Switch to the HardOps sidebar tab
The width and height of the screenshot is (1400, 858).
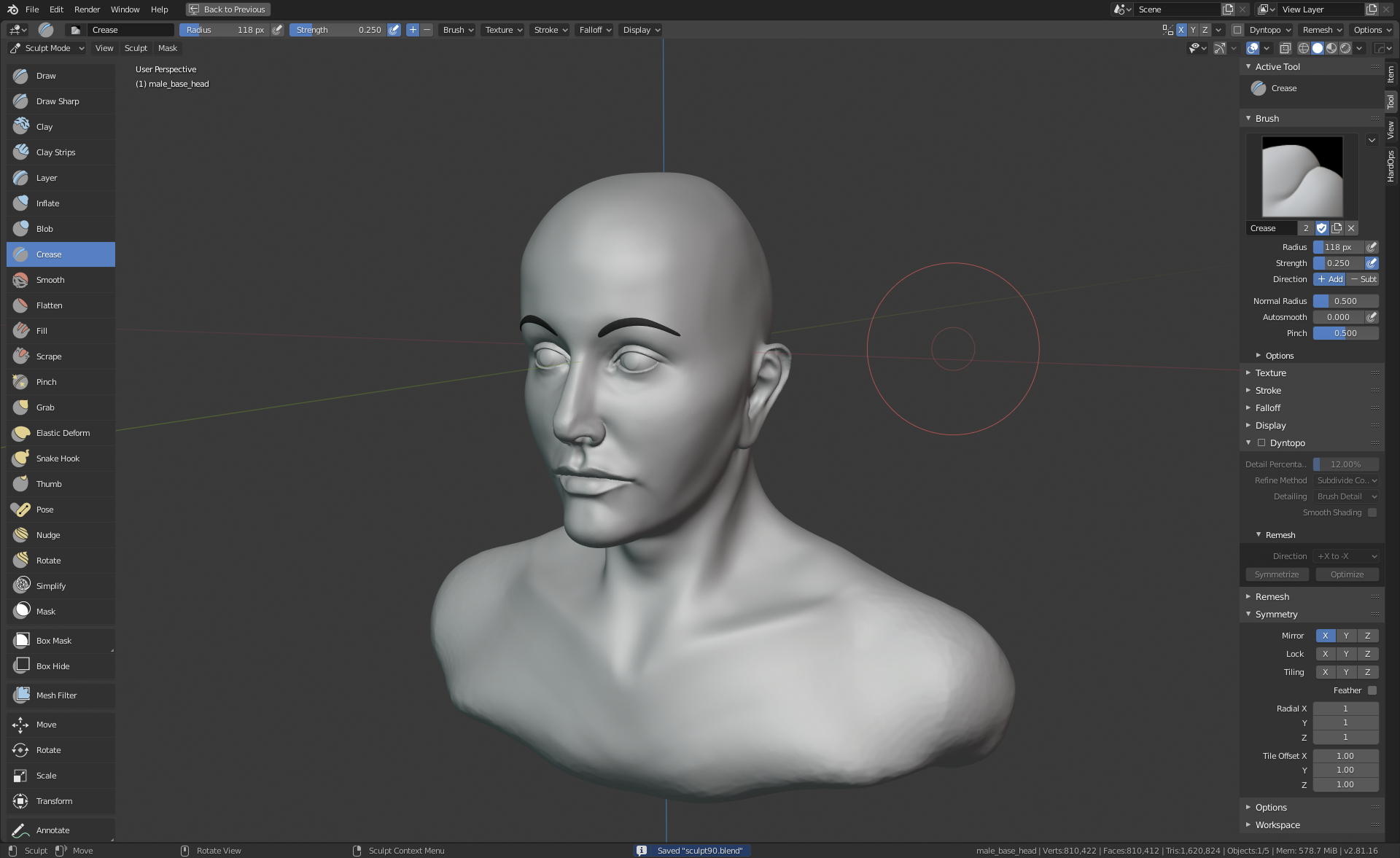1391,166
